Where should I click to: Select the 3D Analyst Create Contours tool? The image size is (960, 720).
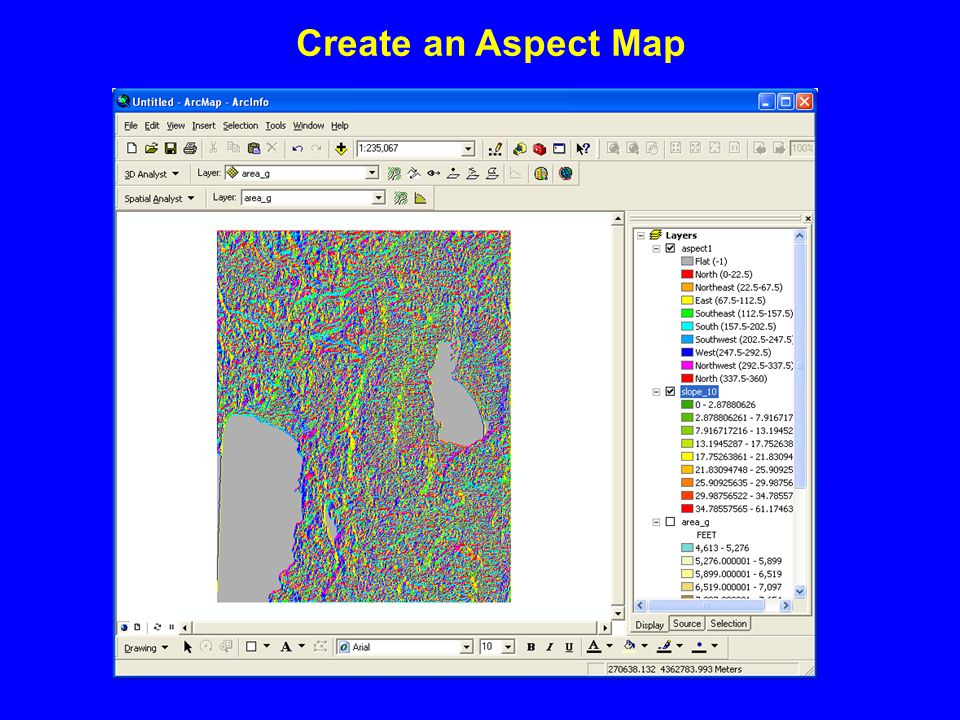[x=394, y=174]
